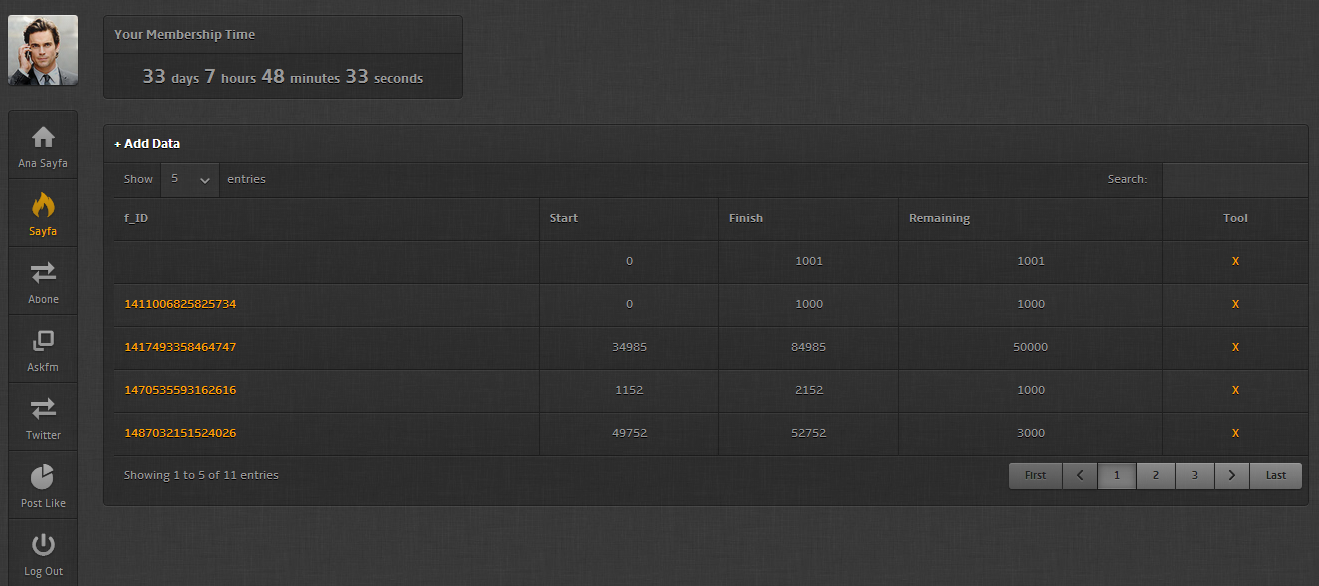Click the + Add Data link
The image size is (1319, 586).
[x=147, y=144]
